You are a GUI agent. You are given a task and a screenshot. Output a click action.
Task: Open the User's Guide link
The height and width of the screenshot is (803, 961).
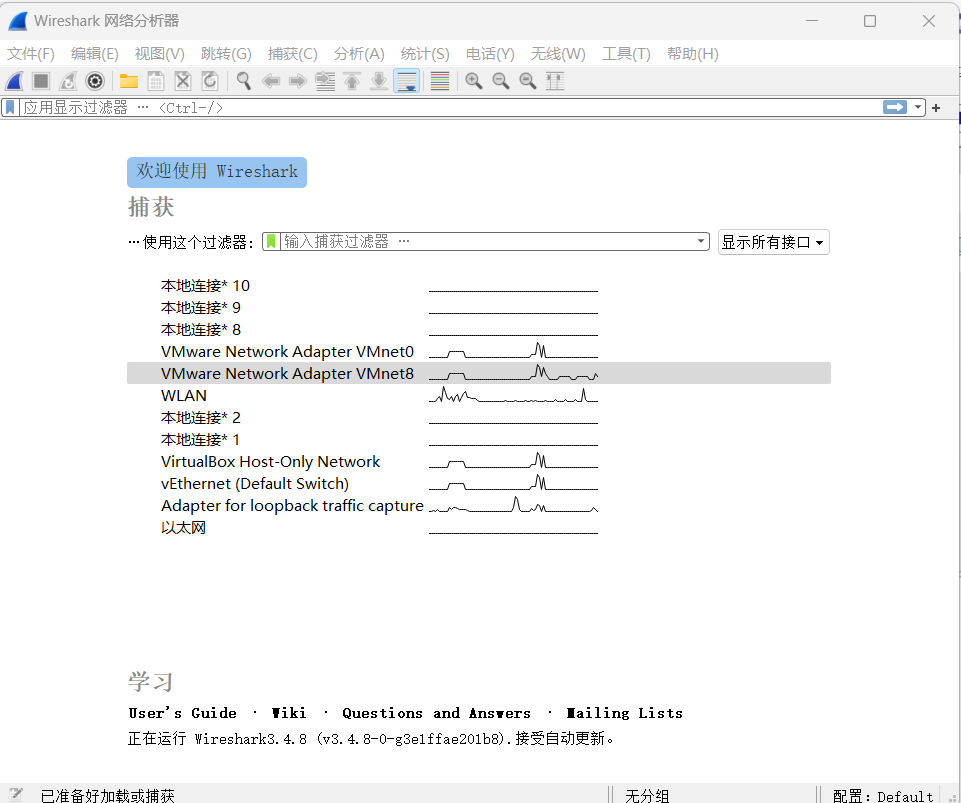tap(183, 713)
